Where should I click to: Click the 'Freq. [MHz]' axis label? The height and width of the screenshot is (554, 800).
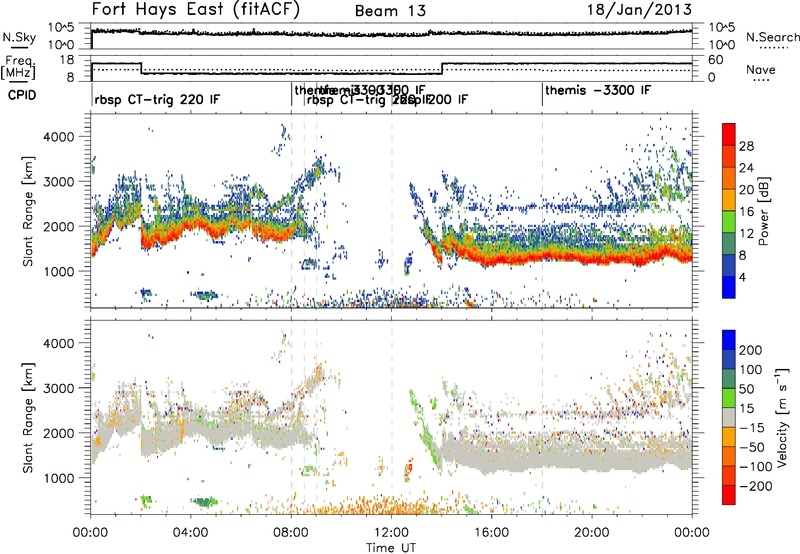pyautogui.click(x=18, y=67)
